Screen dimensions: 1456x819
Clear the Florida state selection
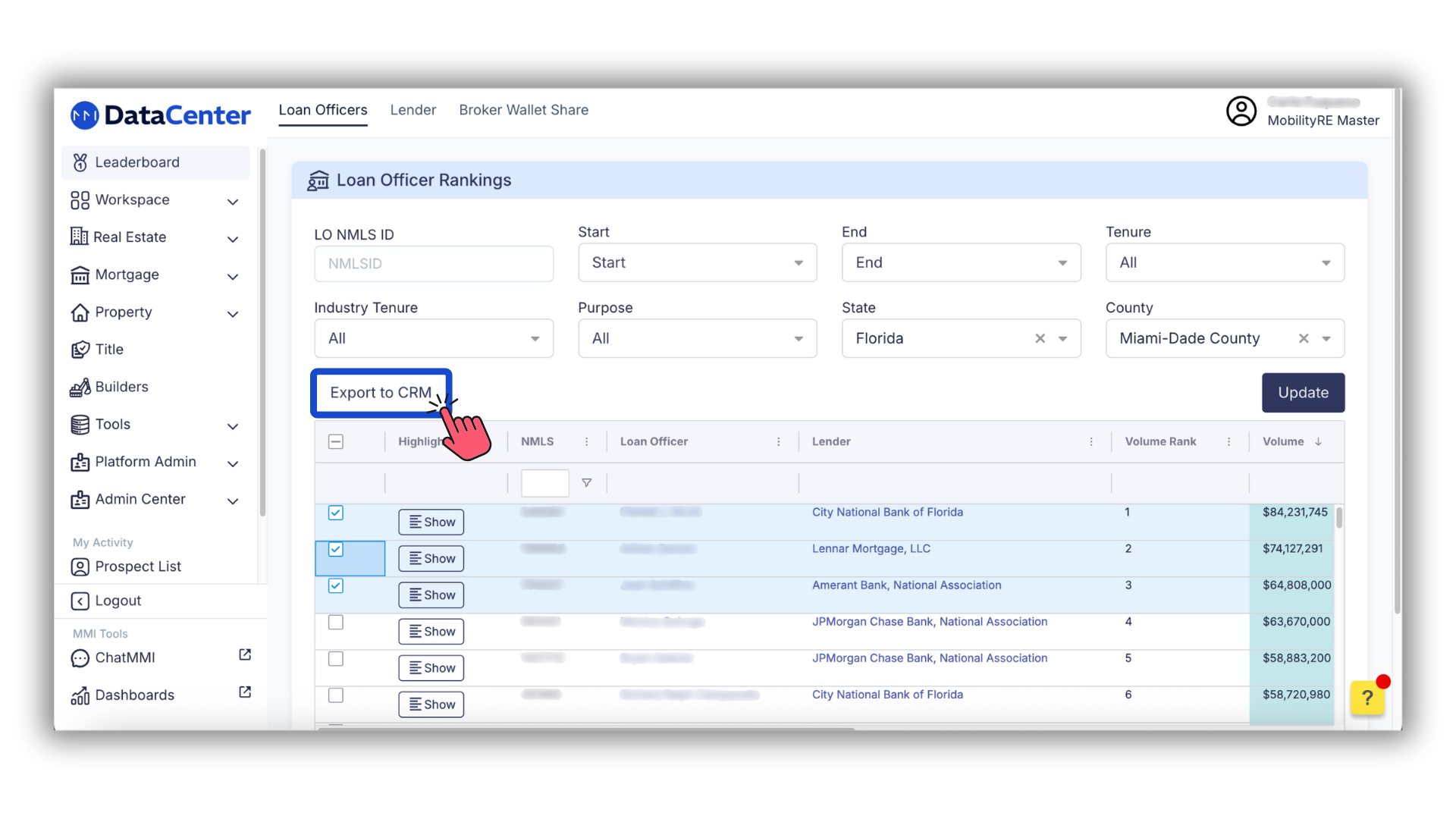1040,339
